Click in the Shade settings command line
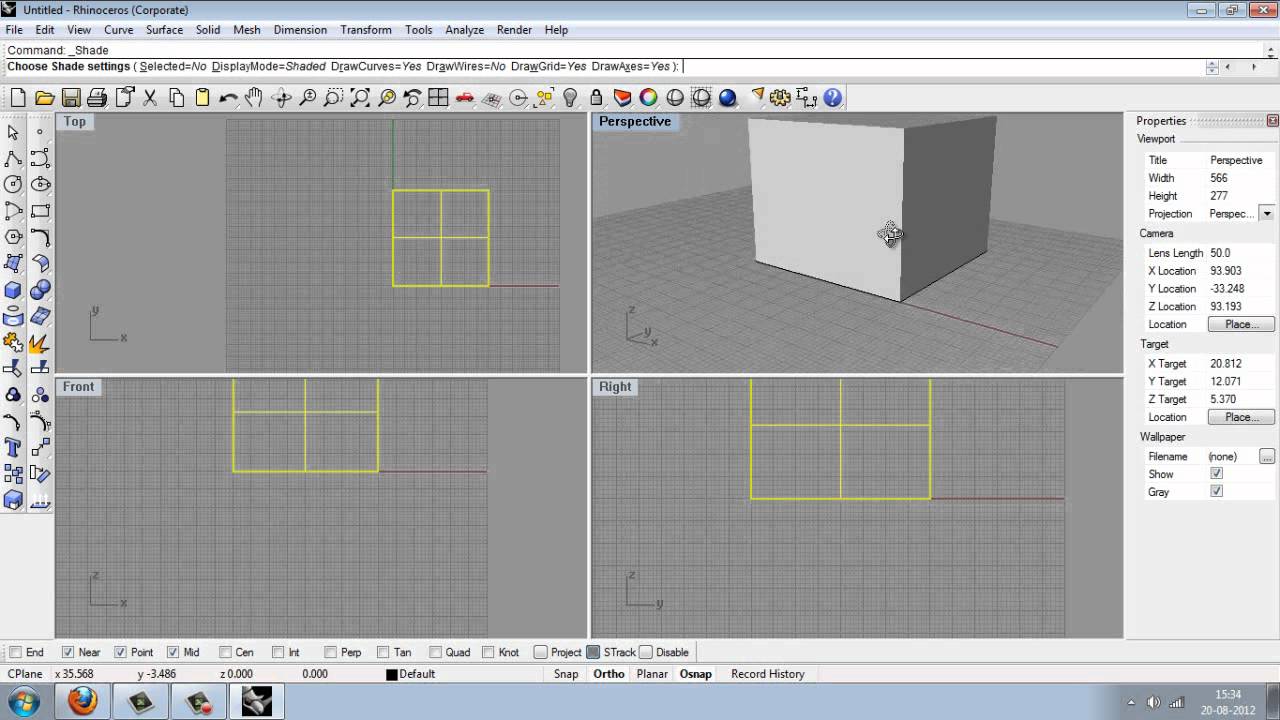Viewport: 1280px width, 720px height. coord(600,67)
